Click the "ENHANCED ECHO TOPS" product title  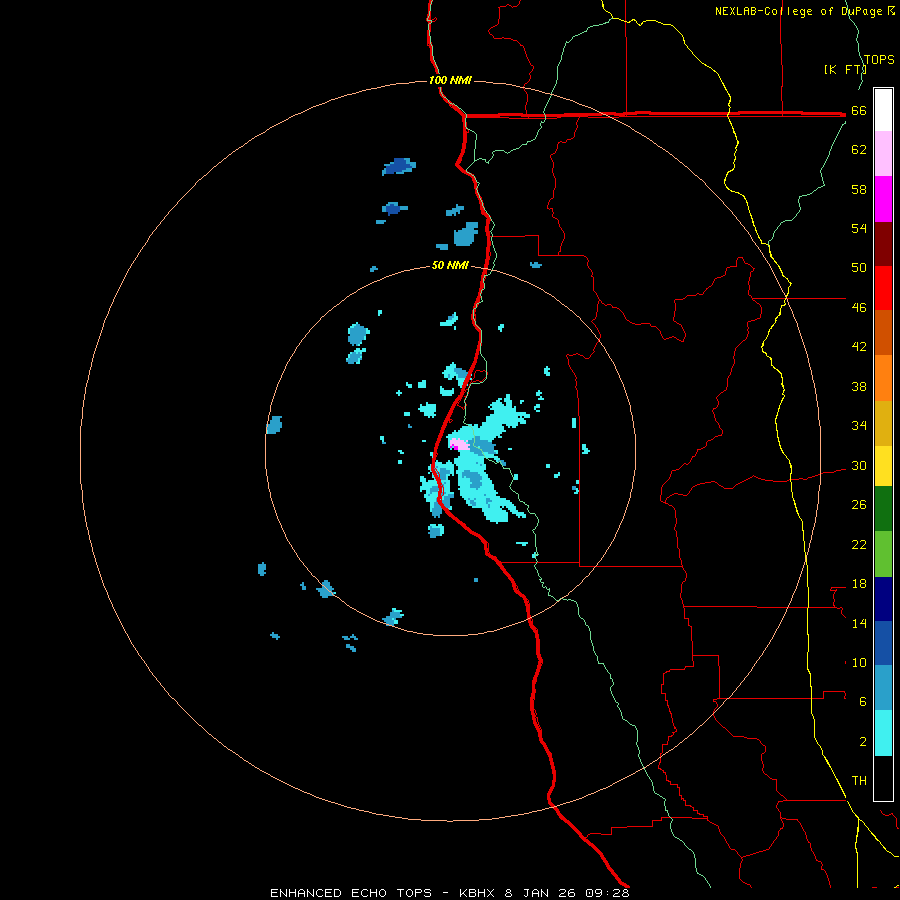pyautogui.click(x=351, y=893)
